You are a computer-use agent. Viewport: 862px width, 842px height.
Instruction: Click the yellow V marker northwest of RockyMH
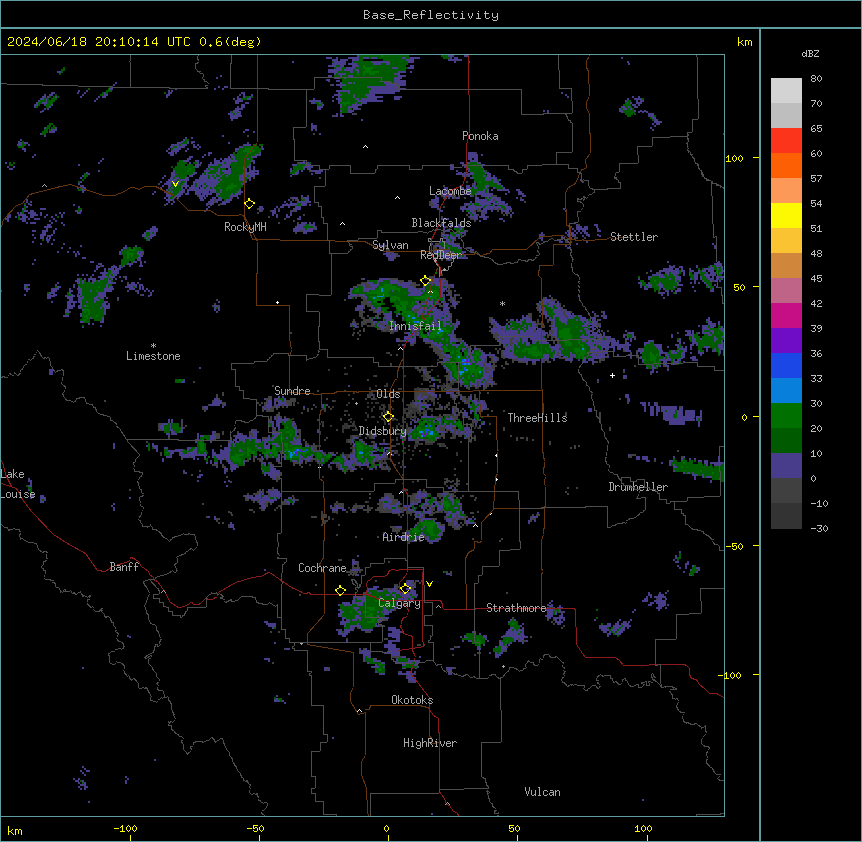(175, 184)
